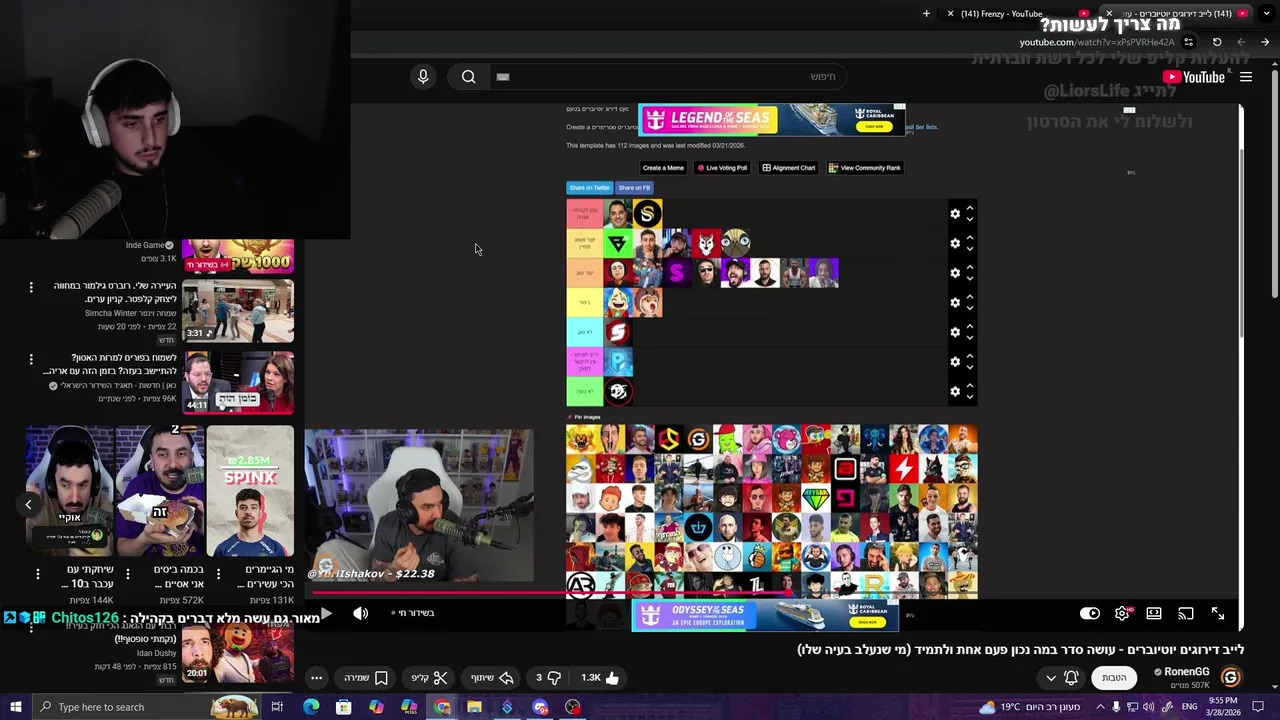Select the active YouTube livestream tab
The image size is (1280, 720).
coord(1177,13)
